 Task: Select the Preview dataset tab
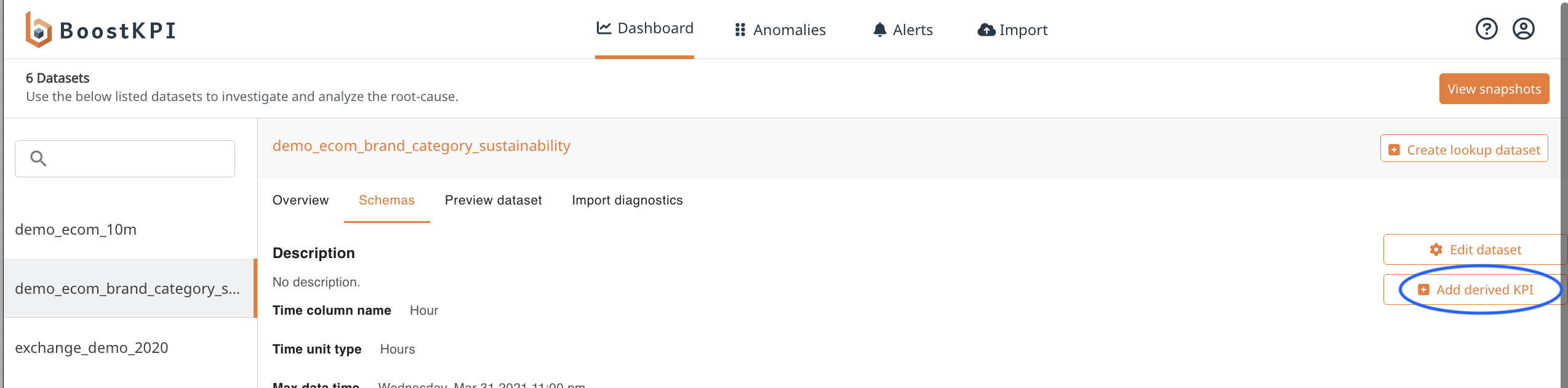[493, 200]
